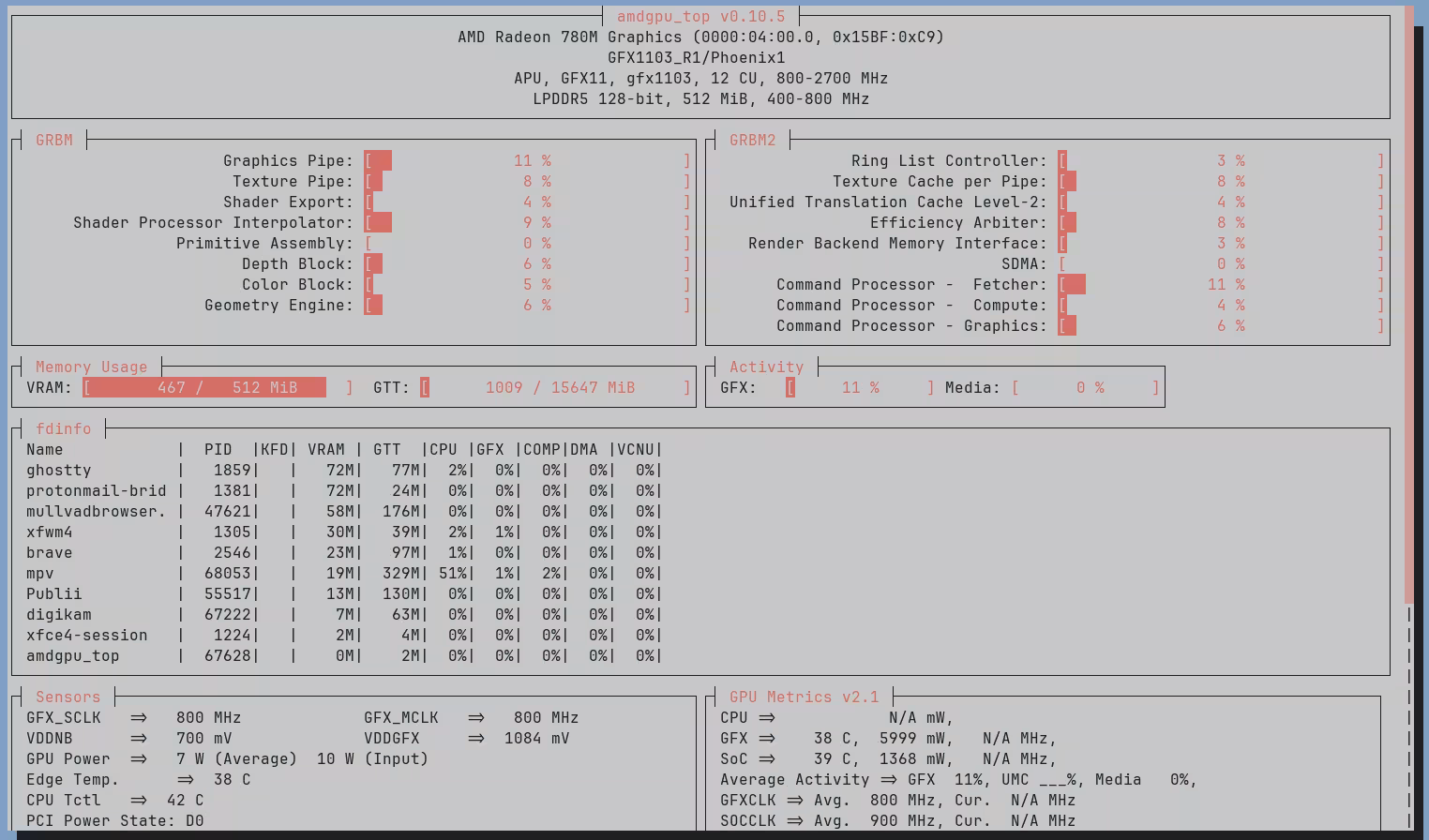Select the GRBM2 panel title
Viewport: 1429px width, 840px height.
pos(752,140)
